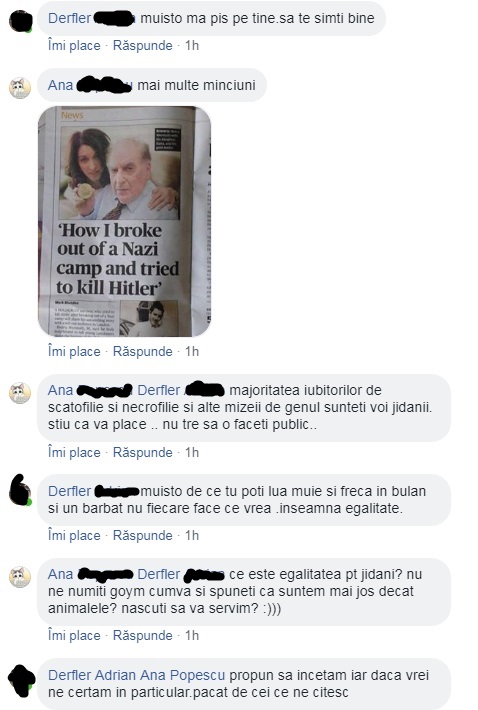Click 'Răspunde' under the newspaper photo
478x710 pixels.
click(143, 351)
